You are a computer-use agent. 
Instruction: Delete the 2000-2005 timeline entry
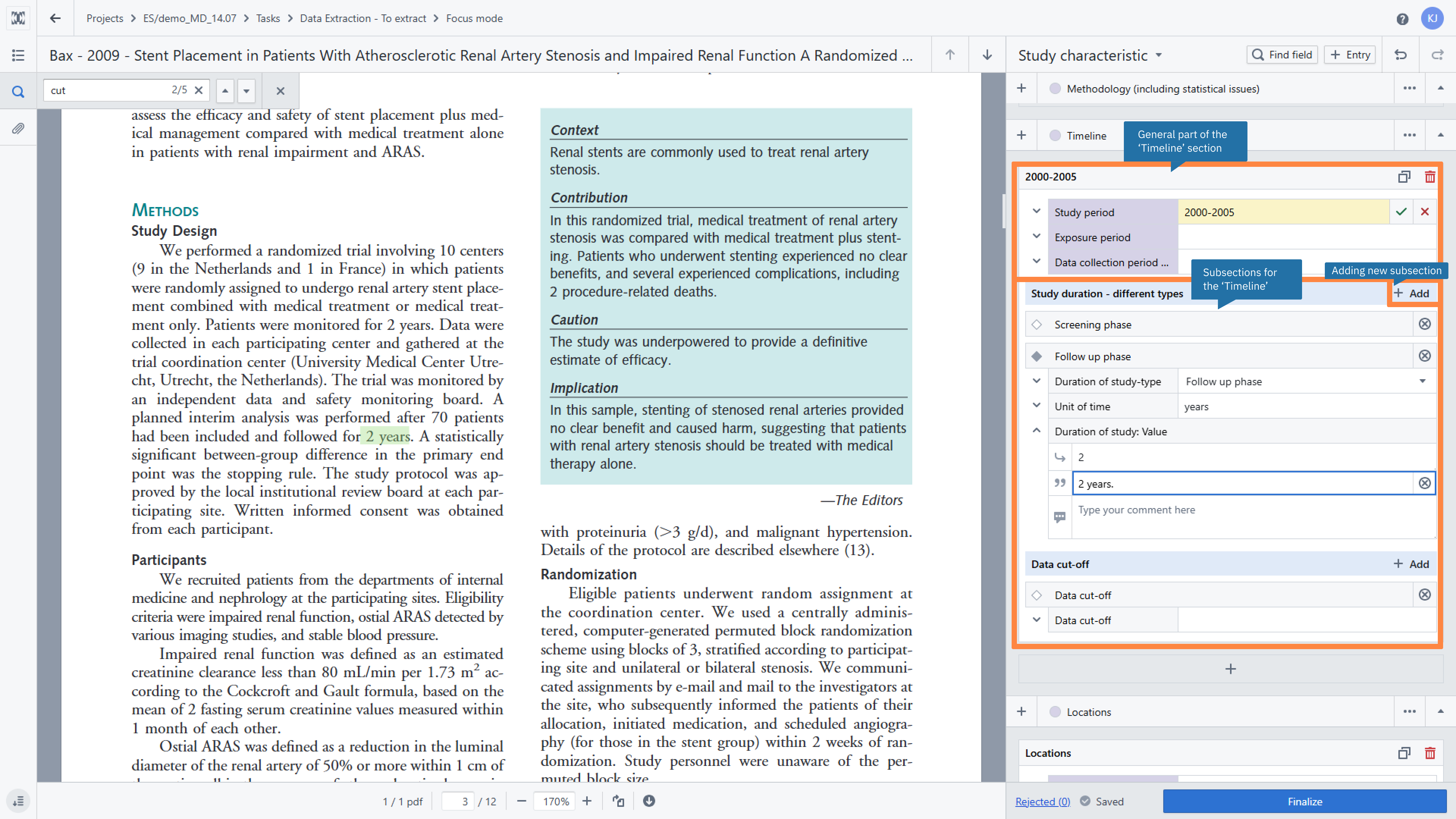point(1430,177)
